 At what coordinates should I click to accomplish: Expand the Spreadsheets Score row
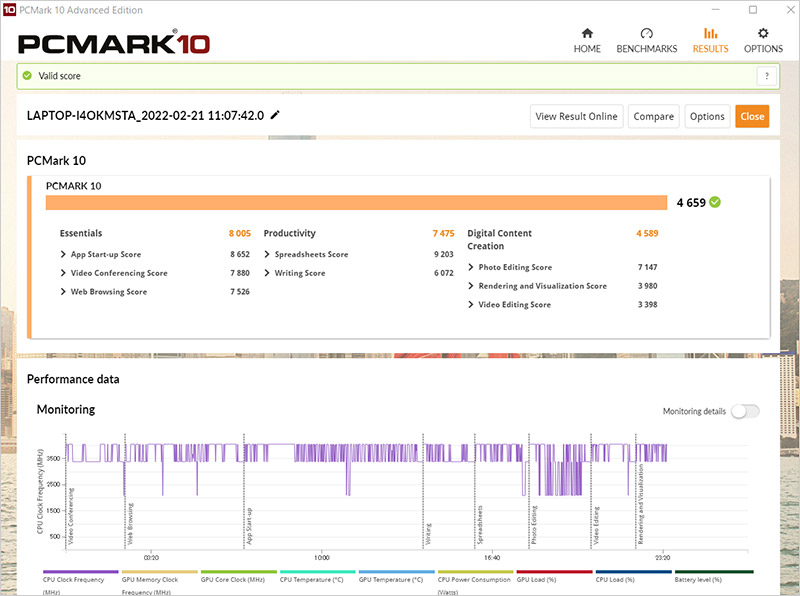coord(268,255)
